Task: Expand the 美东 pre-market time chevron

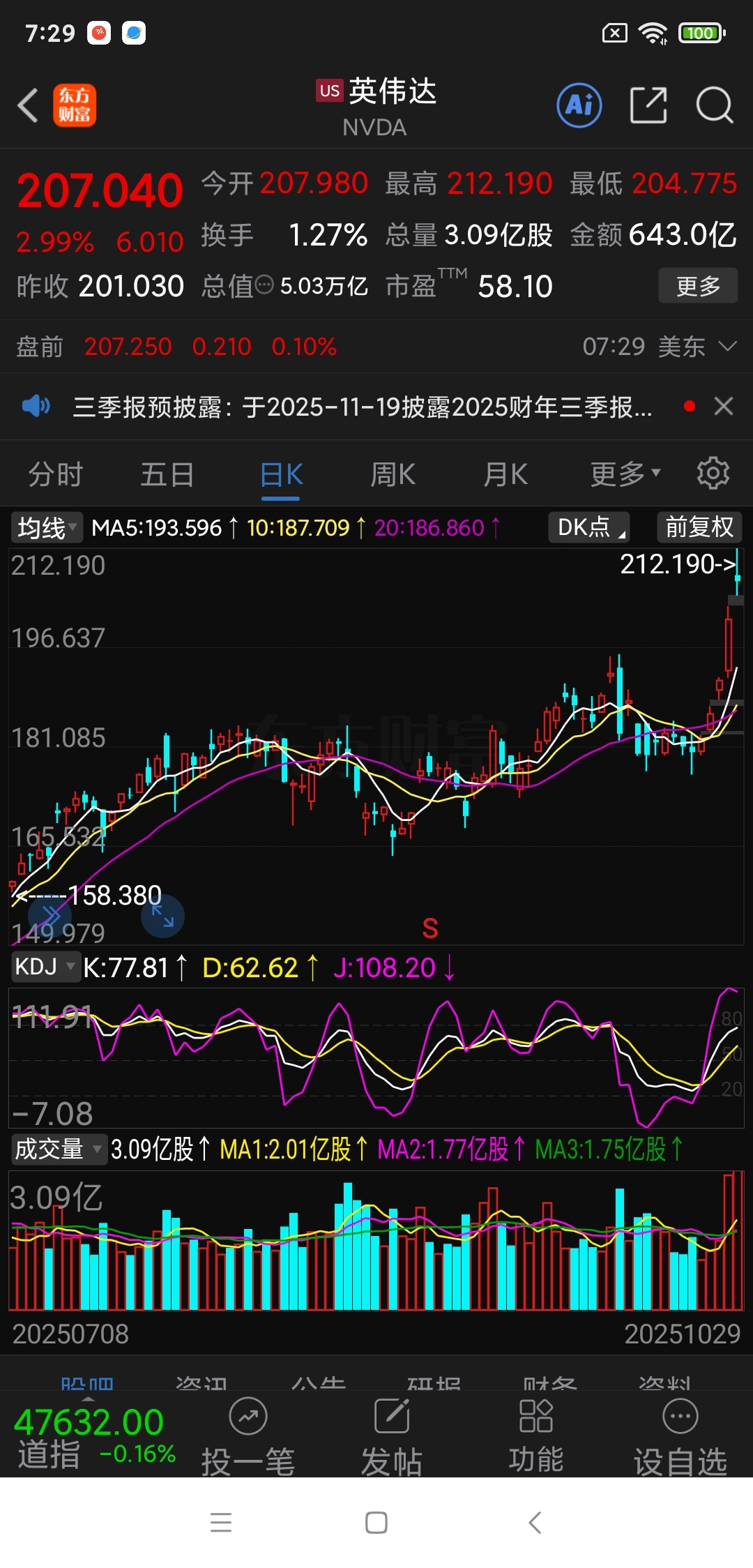Action: [727, 346]
